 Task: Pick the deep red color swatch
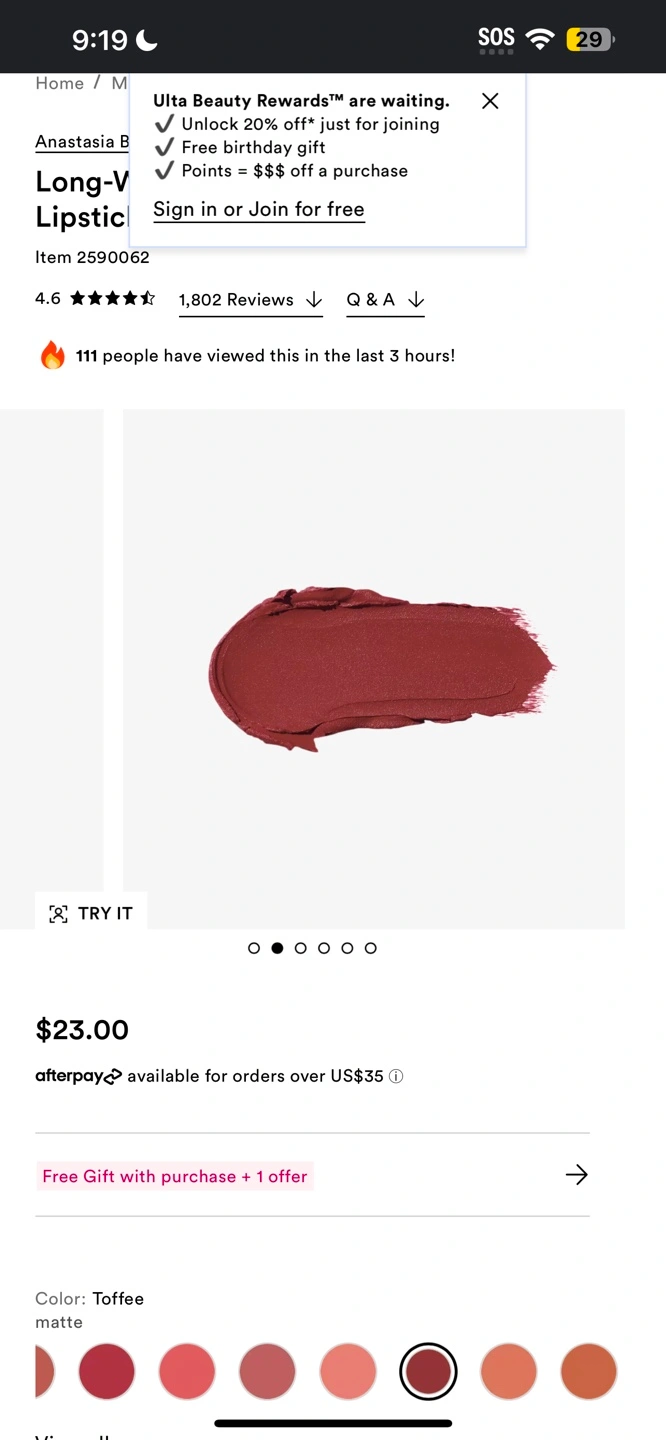point(107,1371)
